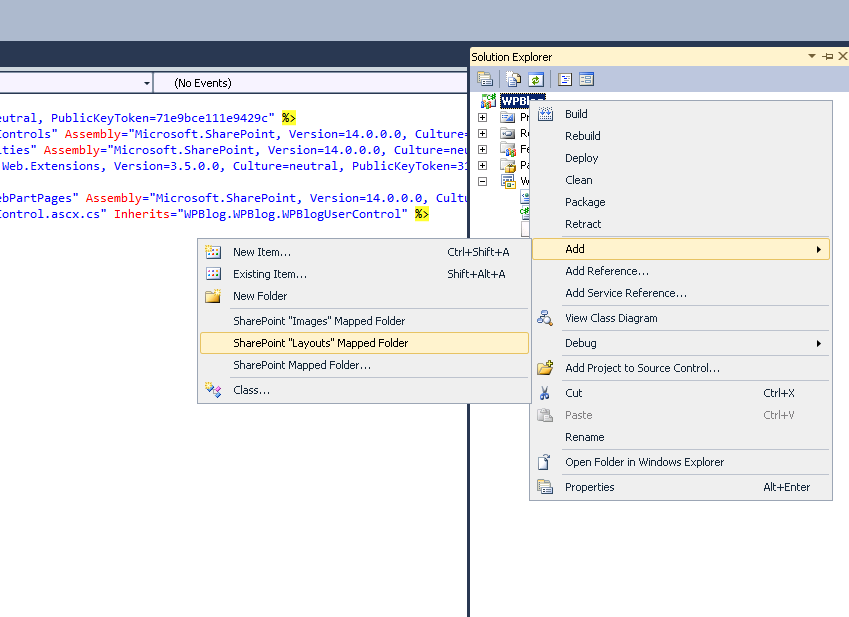Open the left object dropdown in code editor

(x=147, y=83)
